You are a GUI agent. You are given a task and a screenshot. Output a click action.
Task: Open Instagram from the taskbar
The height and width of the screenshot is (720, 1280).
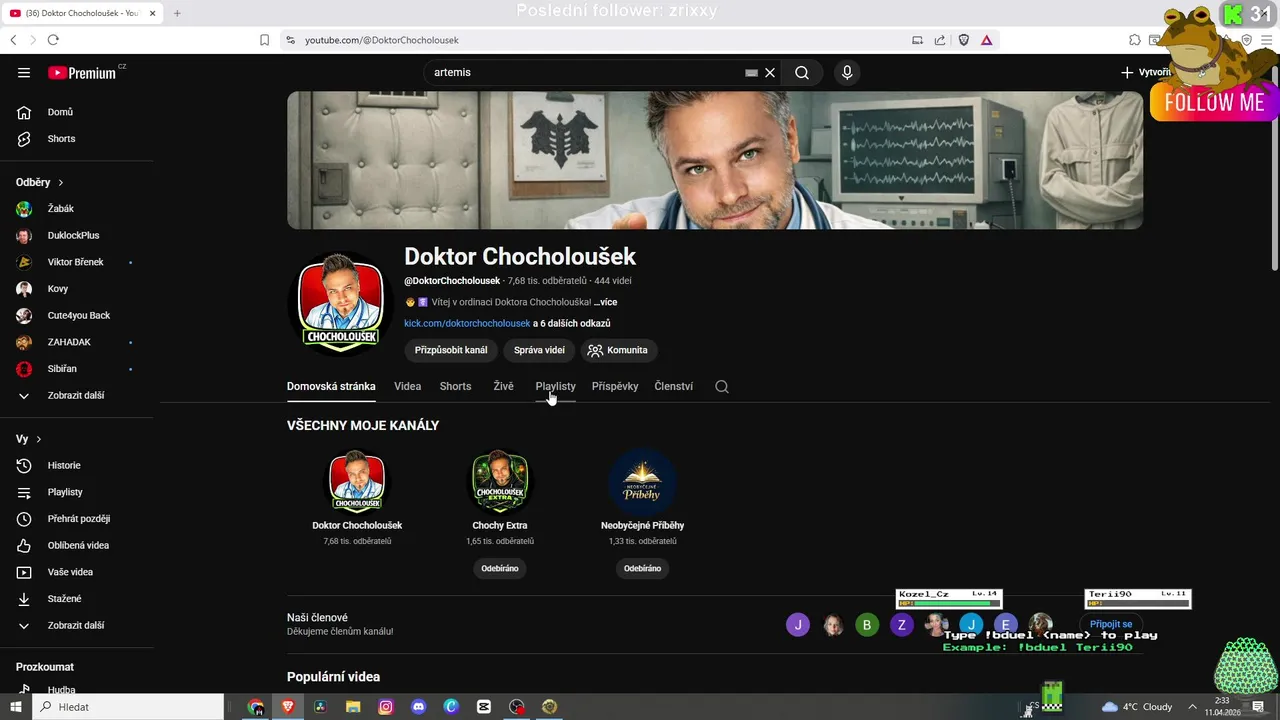pos(385,707)
